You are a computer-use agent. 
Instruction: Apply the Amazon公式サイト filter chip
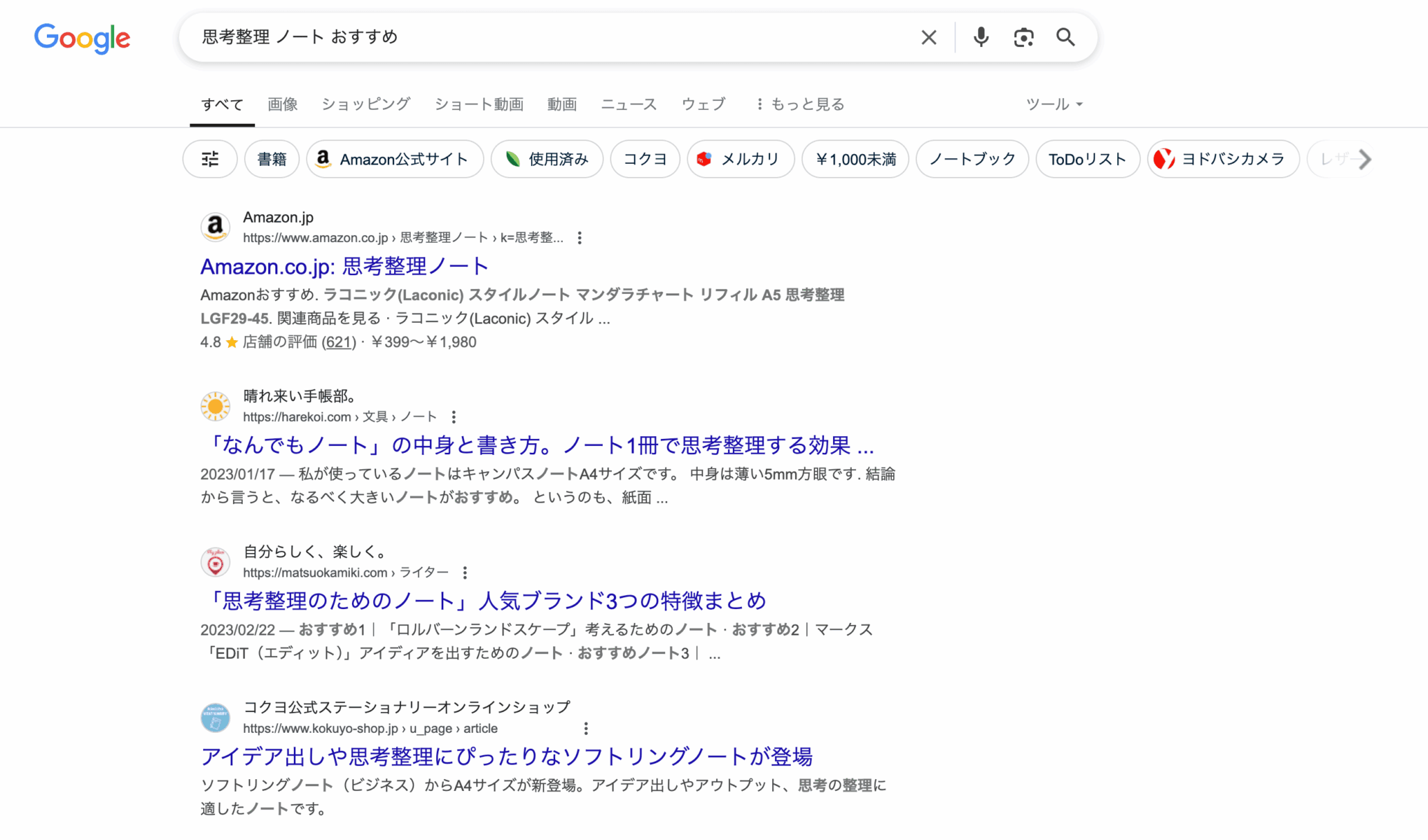pyautogui.click(x=395, y=160)
